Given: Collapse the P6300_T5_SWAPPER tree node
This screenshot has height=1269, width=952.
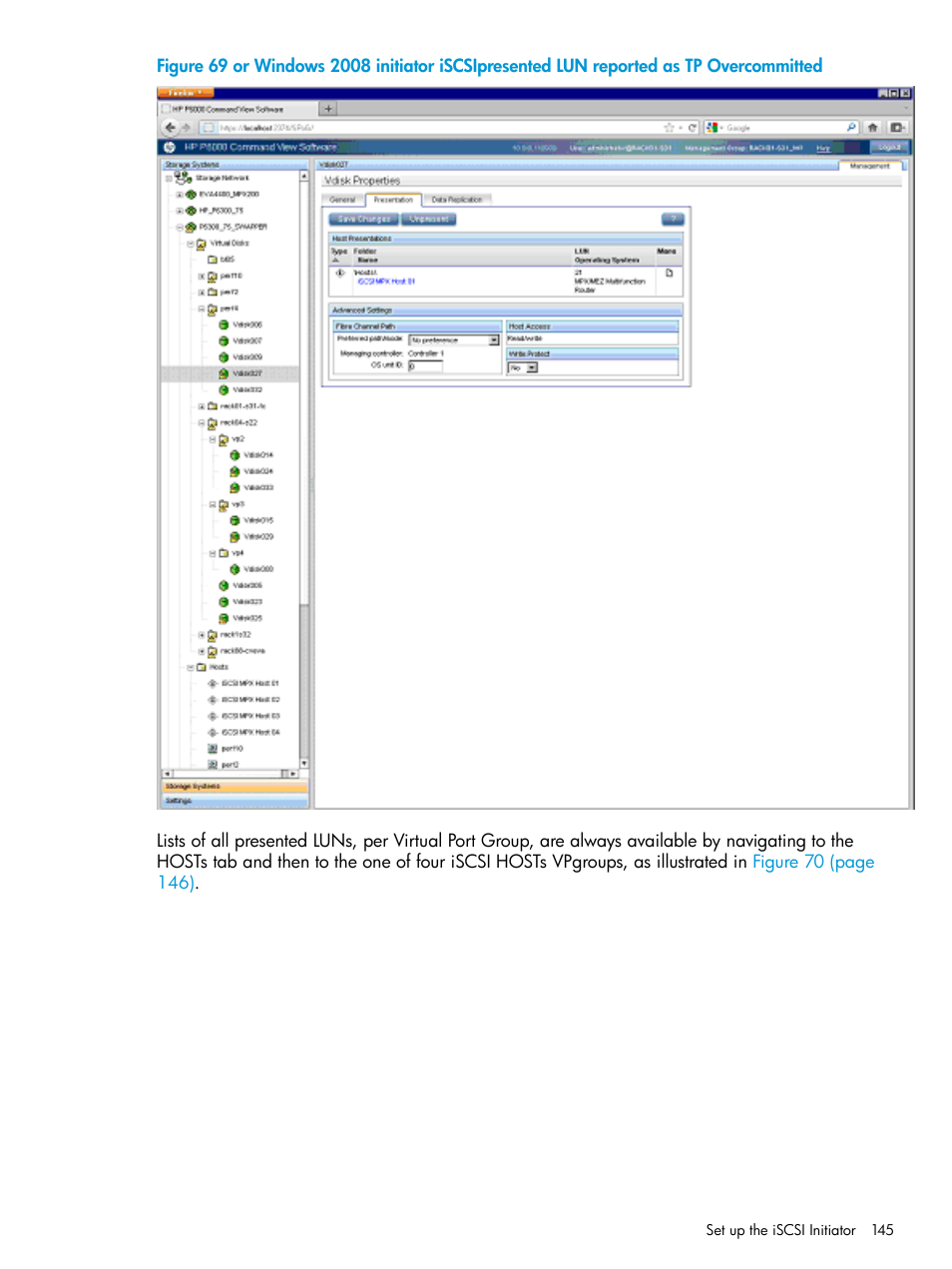Looking at the screenshot, I should coord(180,228).
